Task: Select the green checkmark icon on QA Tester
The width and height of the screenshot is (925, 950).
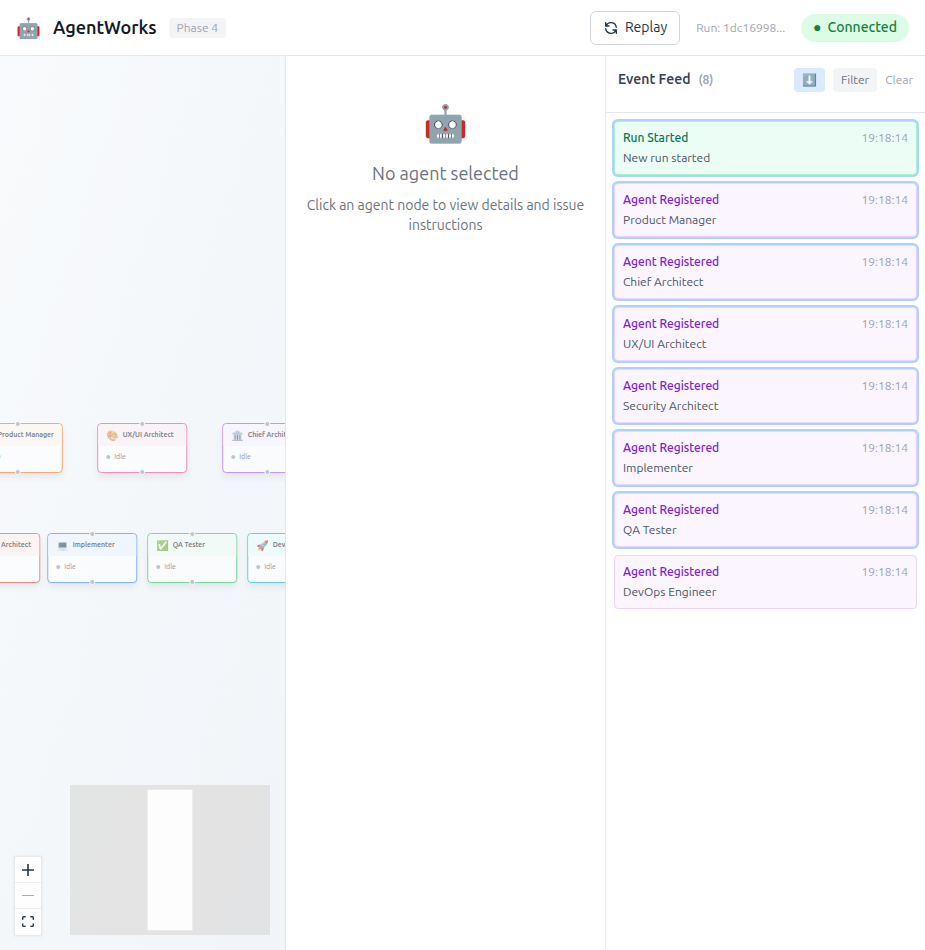Action: click(162, 545)
